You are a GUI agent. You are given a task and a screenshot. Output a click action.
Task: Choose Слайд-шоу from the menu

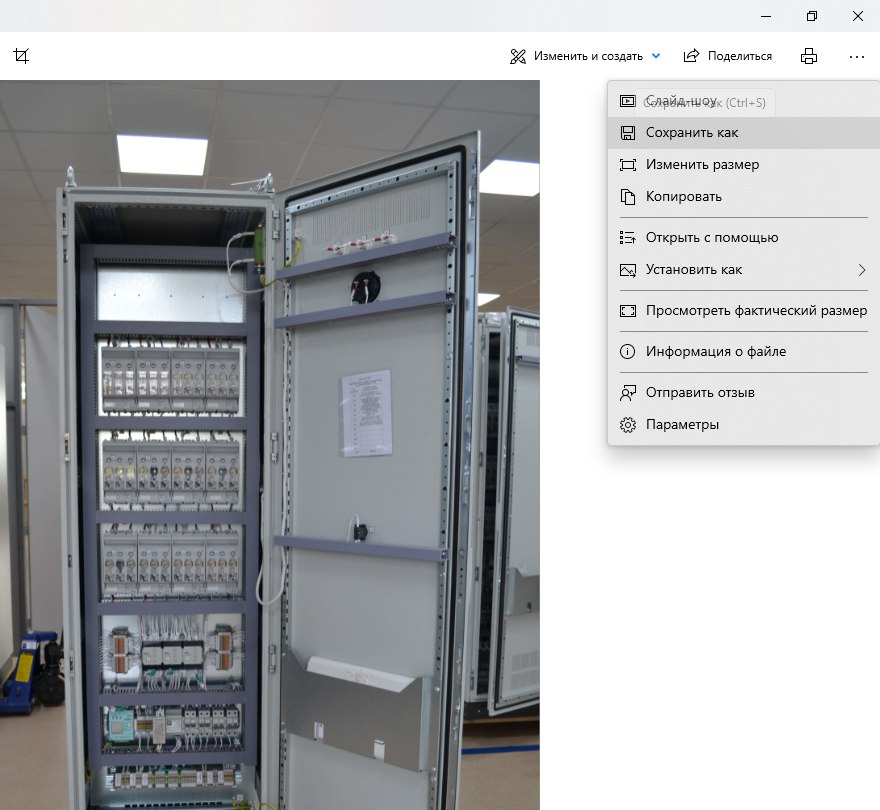(x=744, y=101)
